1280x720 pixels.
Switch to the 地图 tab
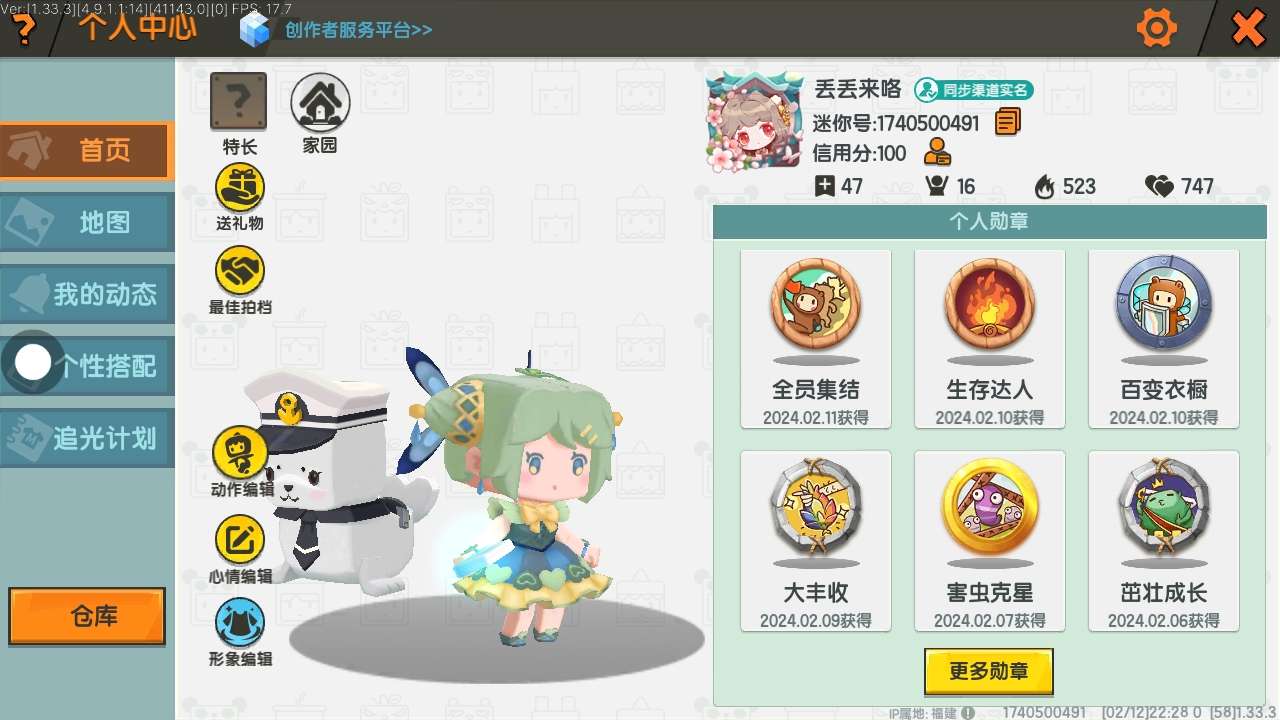coord(87,222)
